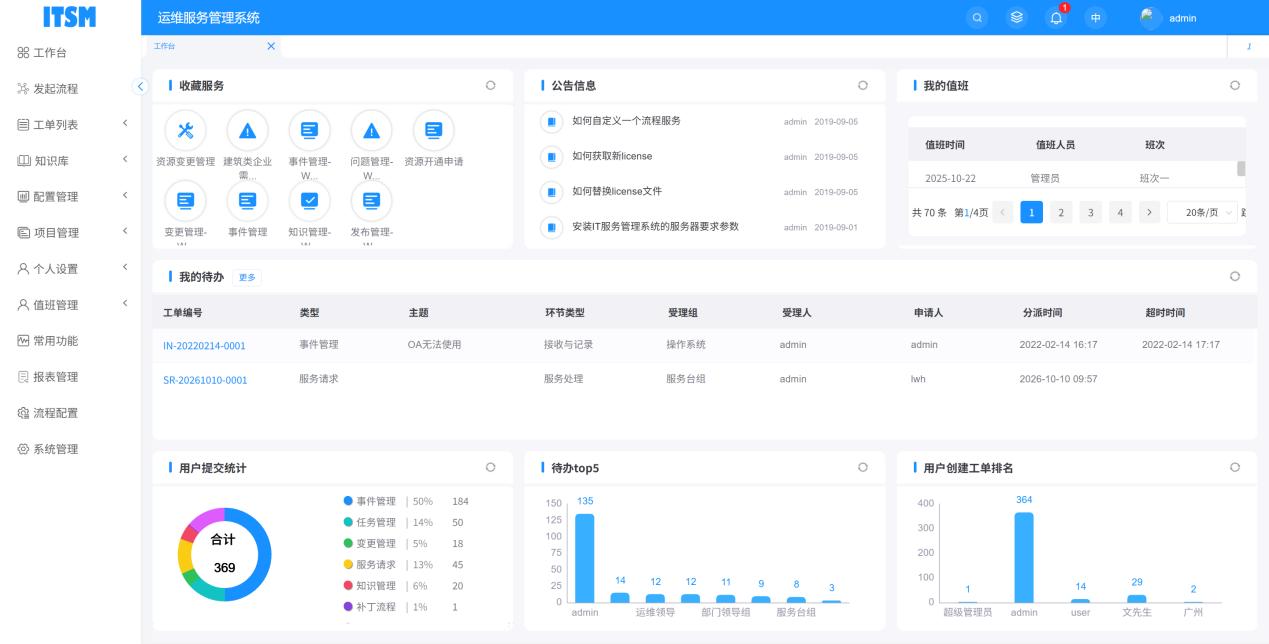Viewport: 1269px width, 644px height.
Task: Click the ITSM logo
Action: click(x=70, y=17)
